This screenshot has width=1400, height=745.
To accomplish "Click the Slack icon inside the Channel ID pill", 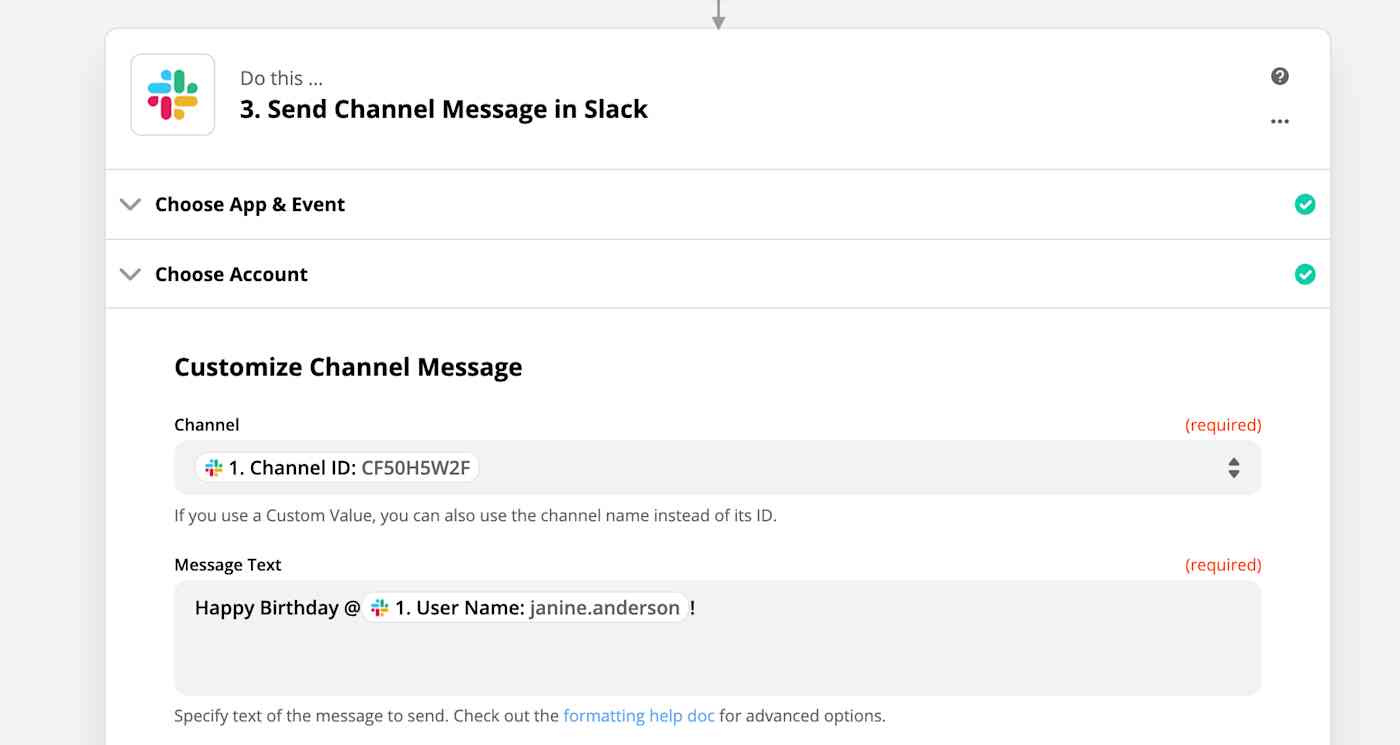I will pos(212,467).
